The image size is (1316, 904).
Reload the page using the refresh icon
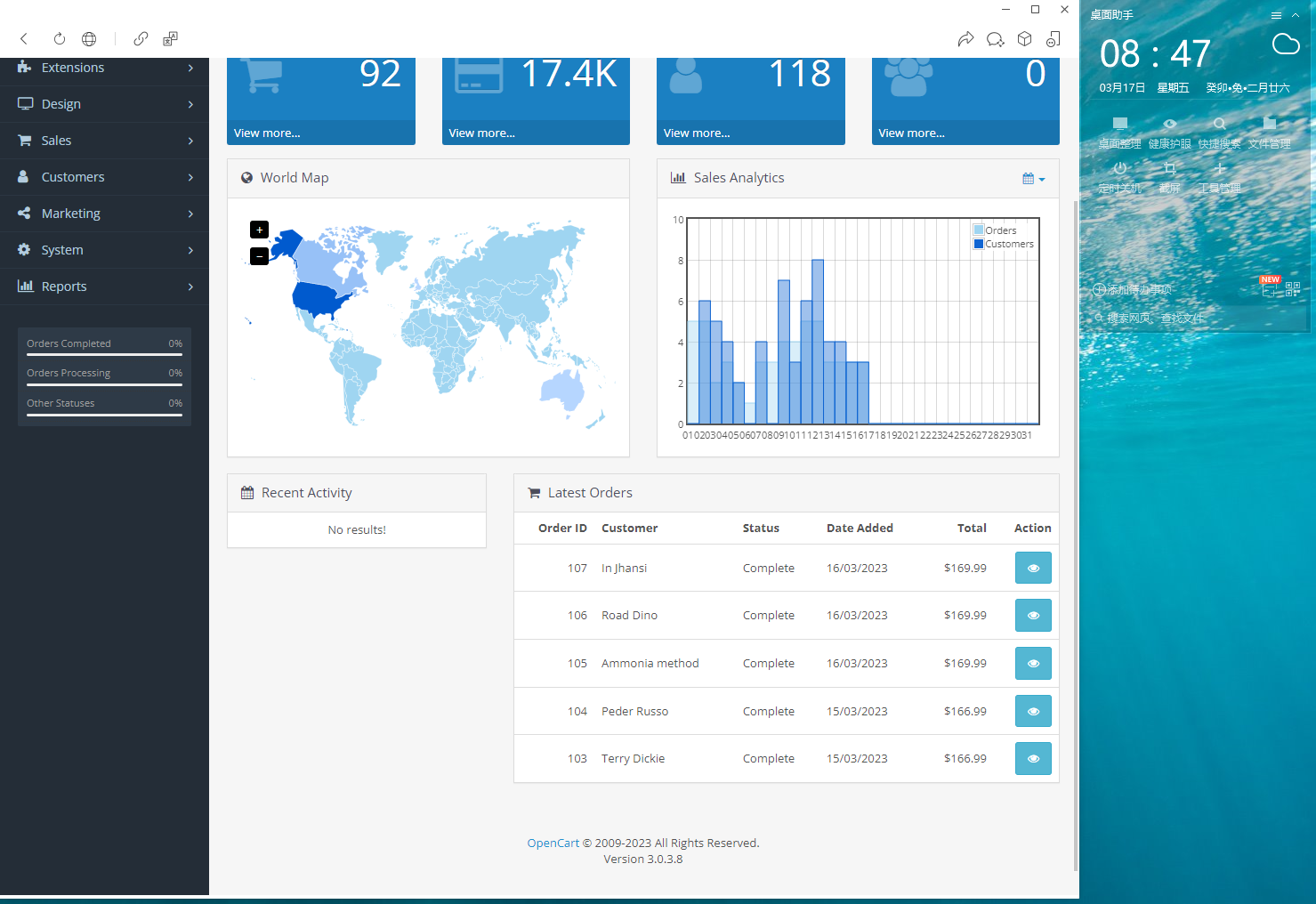59,38
